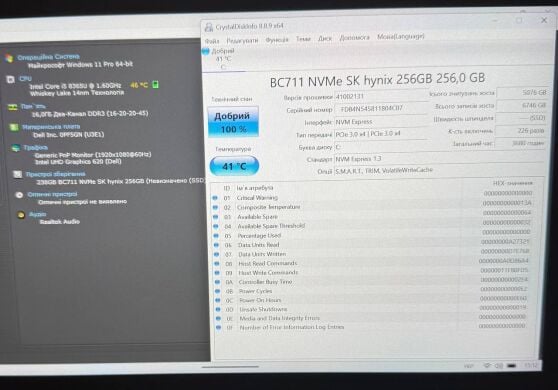
Task: Click the status dot for Available Spare Threshold
Action: point(216,226)
